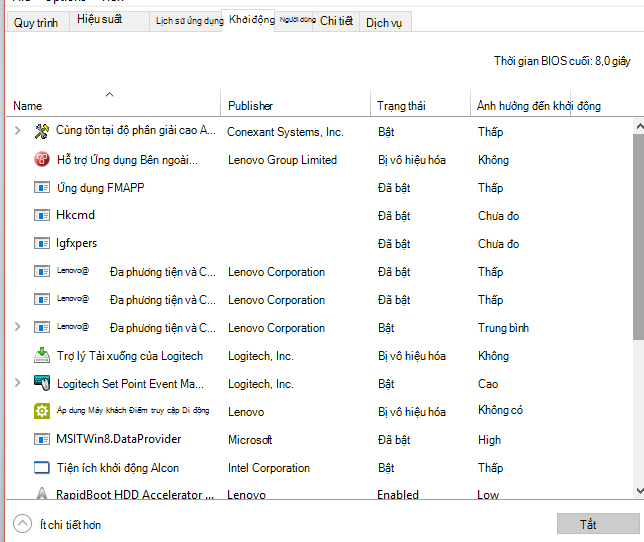644x542 pixels.
Task: Click Thời gian BIOS cuối: 8,0 giây text
Action: coord(562,61)
